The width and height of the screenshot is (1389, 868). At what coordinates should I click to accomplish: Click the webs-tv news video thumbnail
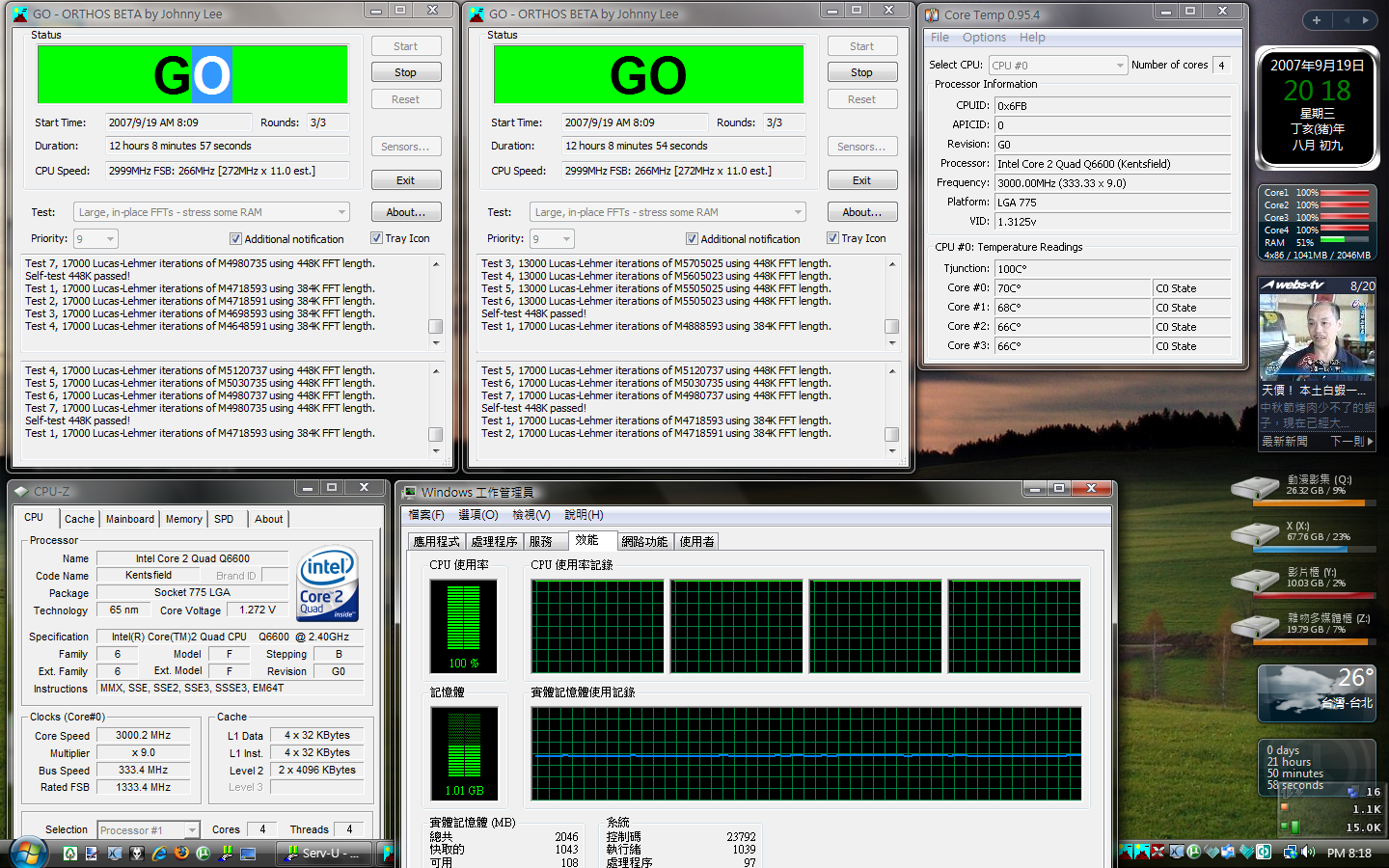tap(1317, 337)
